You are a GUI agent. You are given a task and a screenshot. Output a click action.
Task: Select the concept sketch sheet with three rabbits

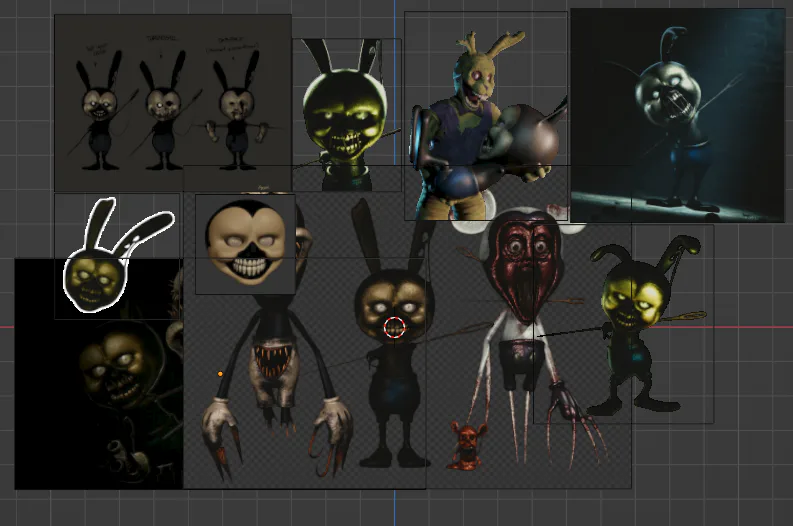(173, 103)
